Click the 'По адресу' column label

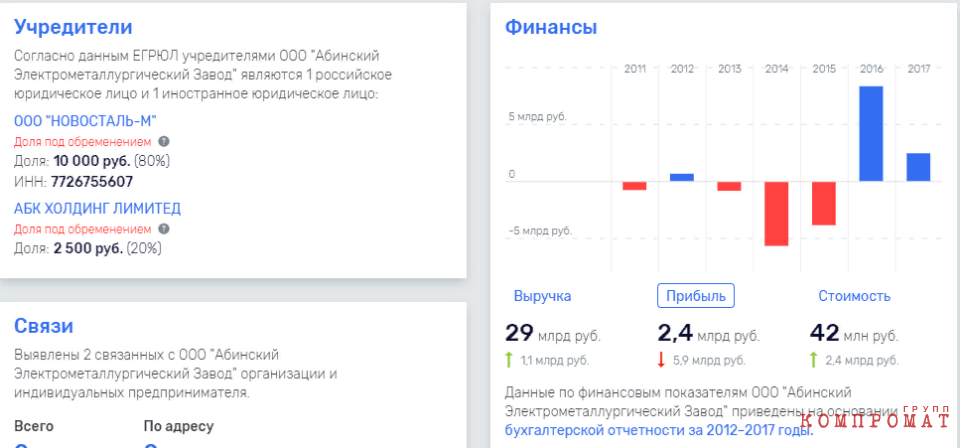pos(179,427)
